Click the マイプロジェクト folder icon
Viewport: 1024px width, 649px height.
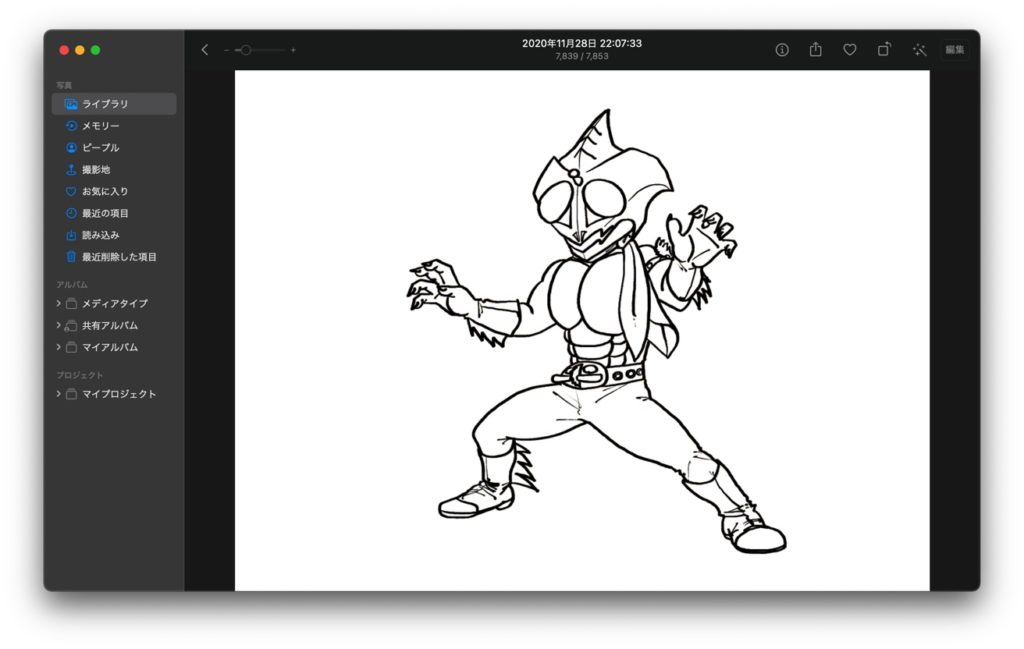[71, 394]
